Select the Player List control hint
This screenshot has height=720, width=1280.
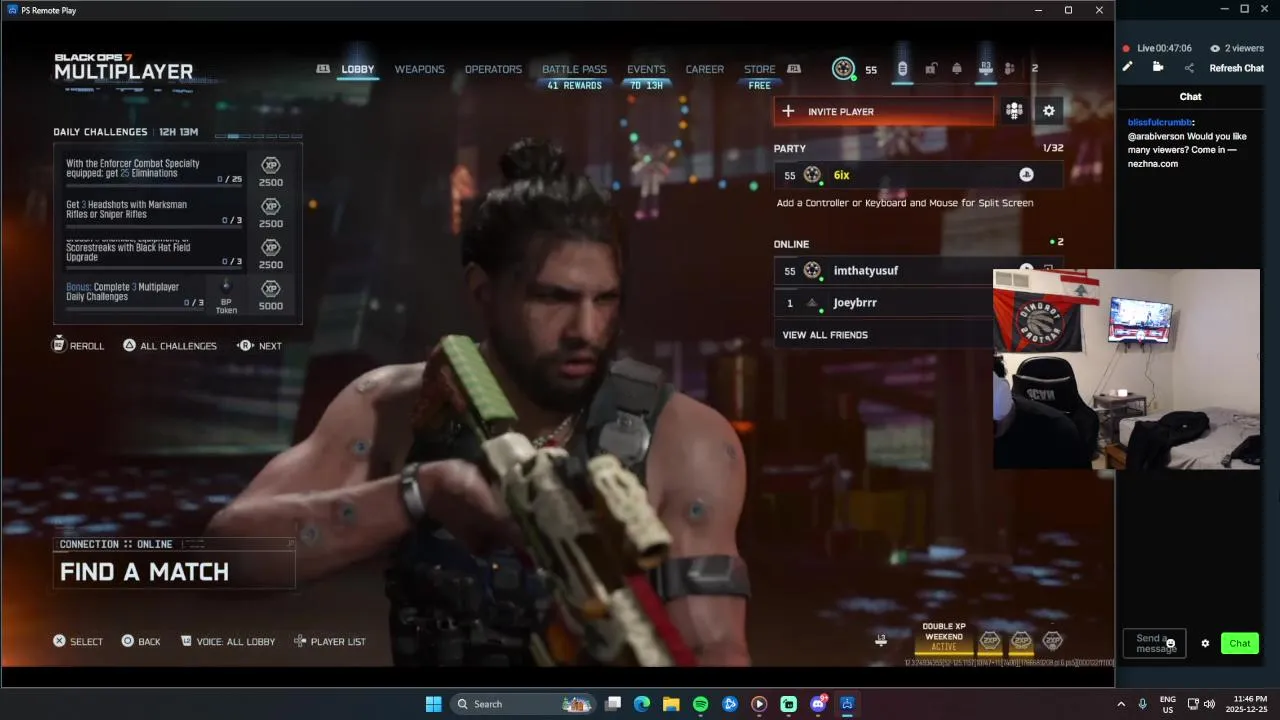pos(329,641)
